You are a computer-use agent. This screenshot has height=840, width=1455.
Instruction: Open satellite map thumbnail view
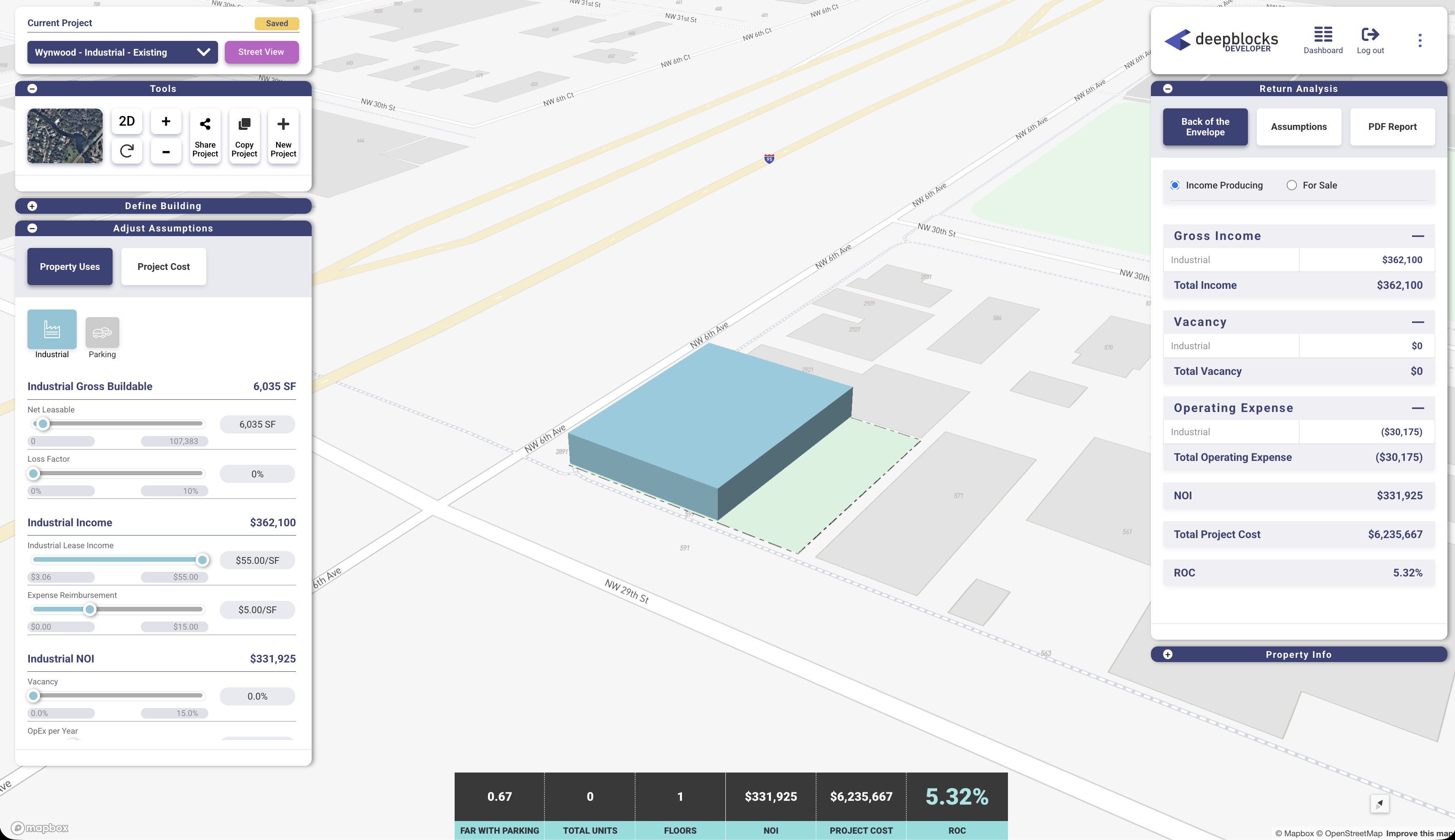click(65, 136)
